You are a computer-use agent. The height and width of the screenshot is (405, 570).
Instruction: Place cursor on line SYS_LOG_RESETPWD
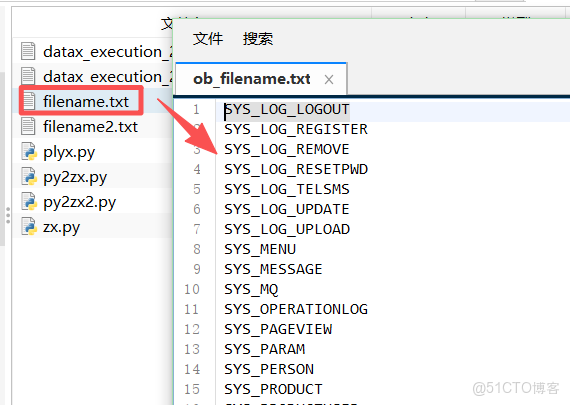(x=296, y=169)
